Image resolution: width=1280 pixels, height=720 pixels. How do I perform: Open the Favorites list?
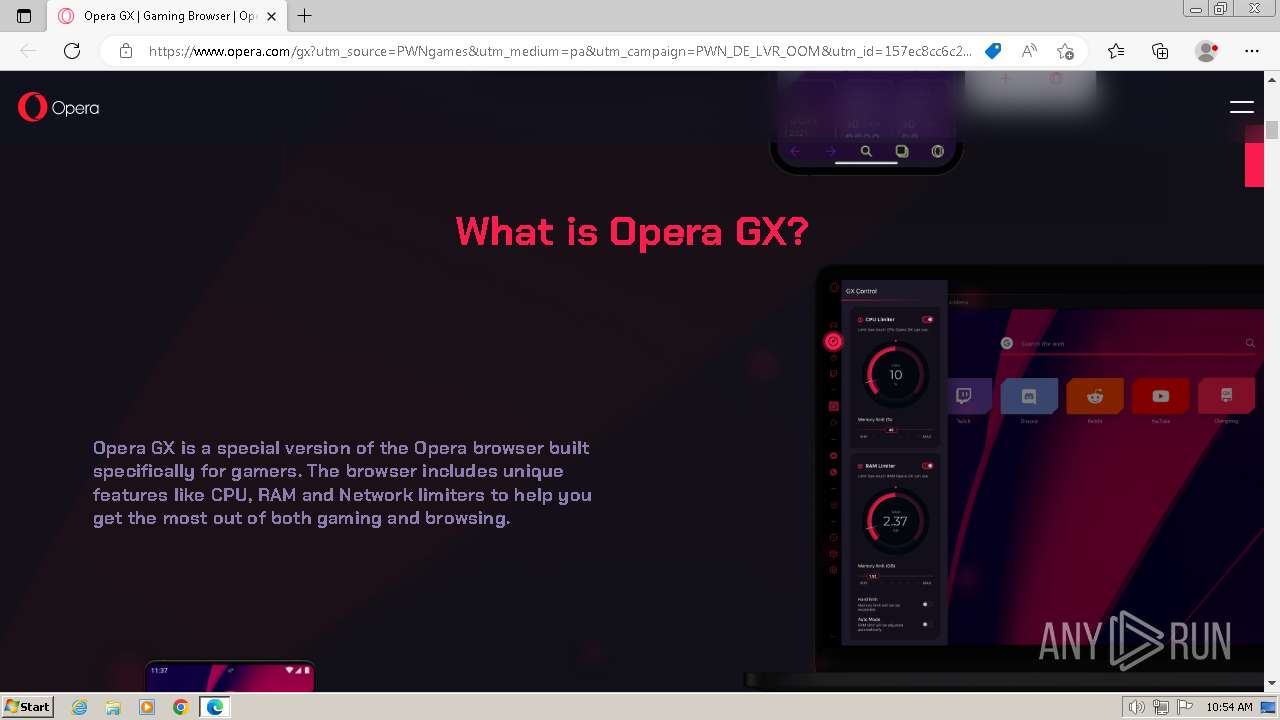[1116, 51]
